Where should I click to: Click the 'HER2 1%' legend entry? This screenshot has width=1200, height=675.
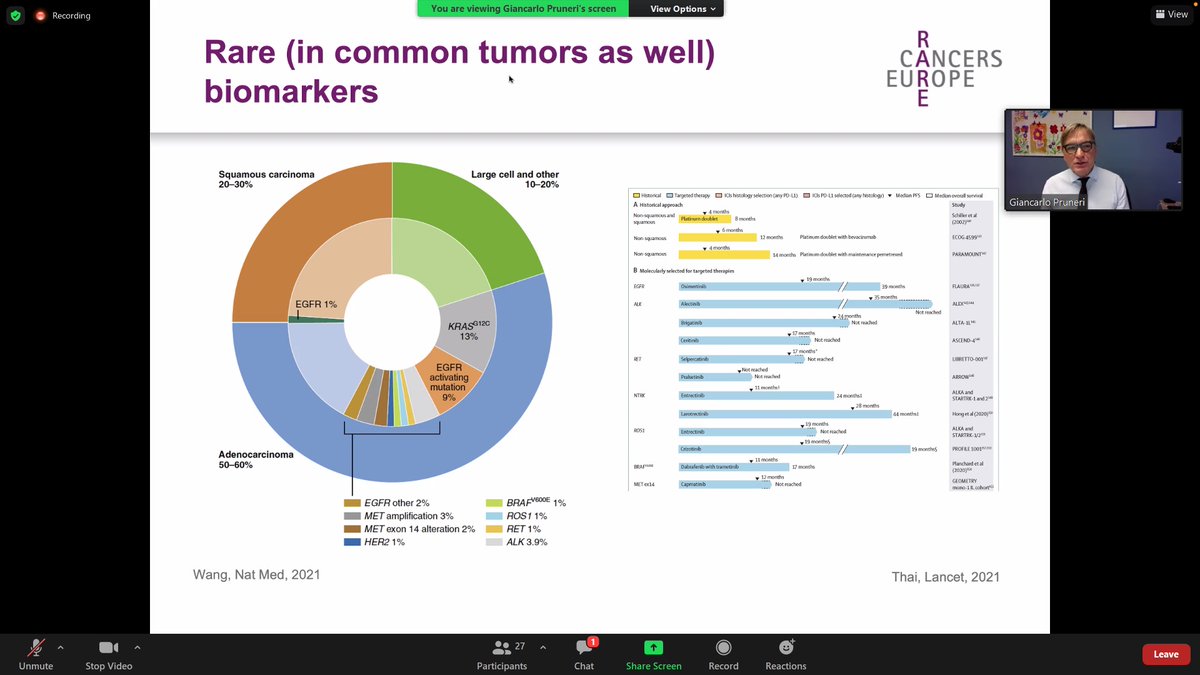375,542
